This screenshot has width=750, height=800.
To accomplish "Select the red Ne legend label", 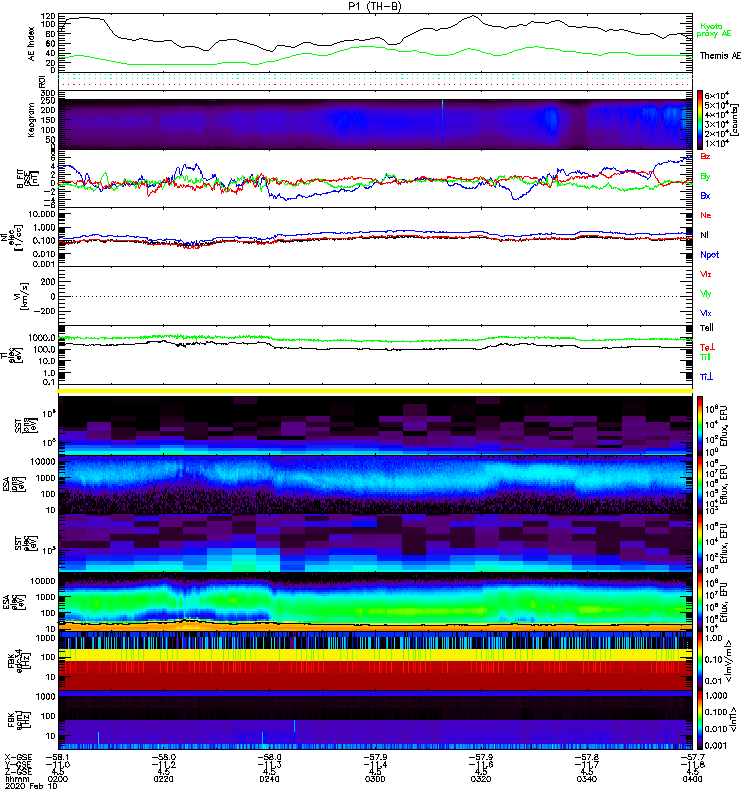I will click(x=705, y=215).
